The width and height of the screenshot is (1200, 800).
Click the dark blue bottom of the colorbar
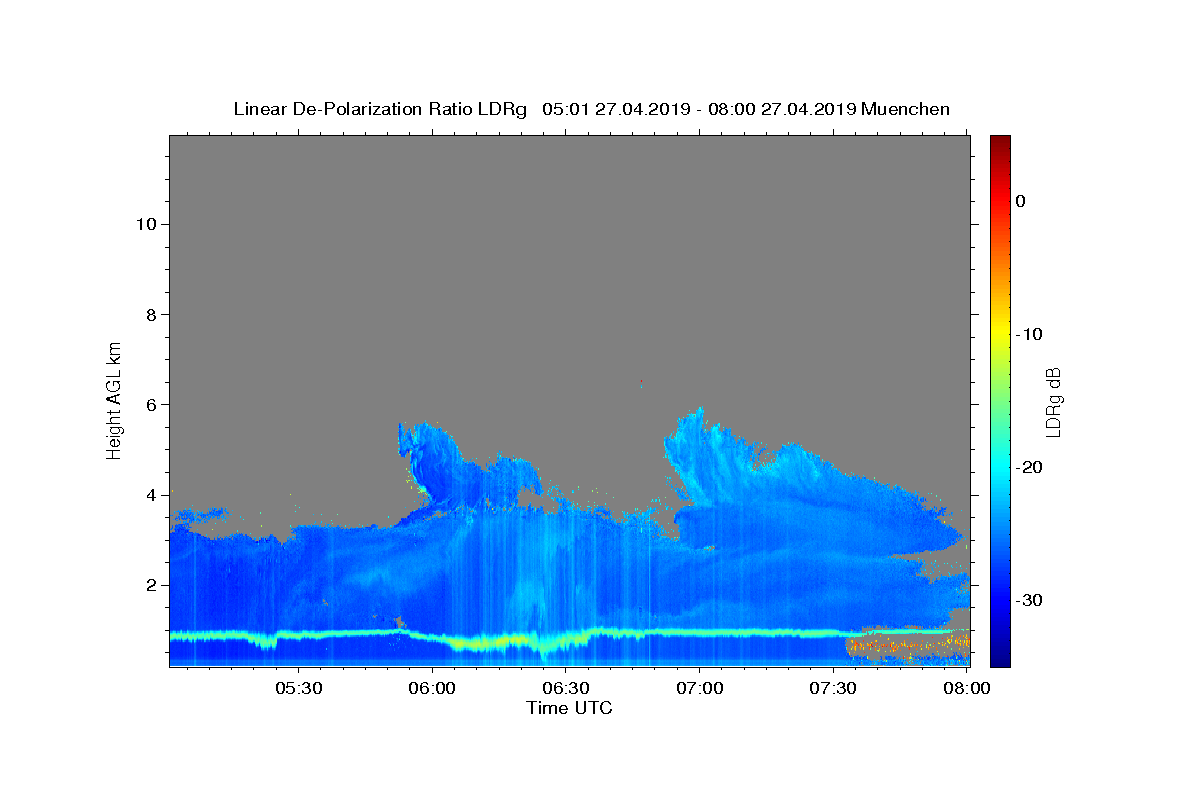(x=1000, y=658)
